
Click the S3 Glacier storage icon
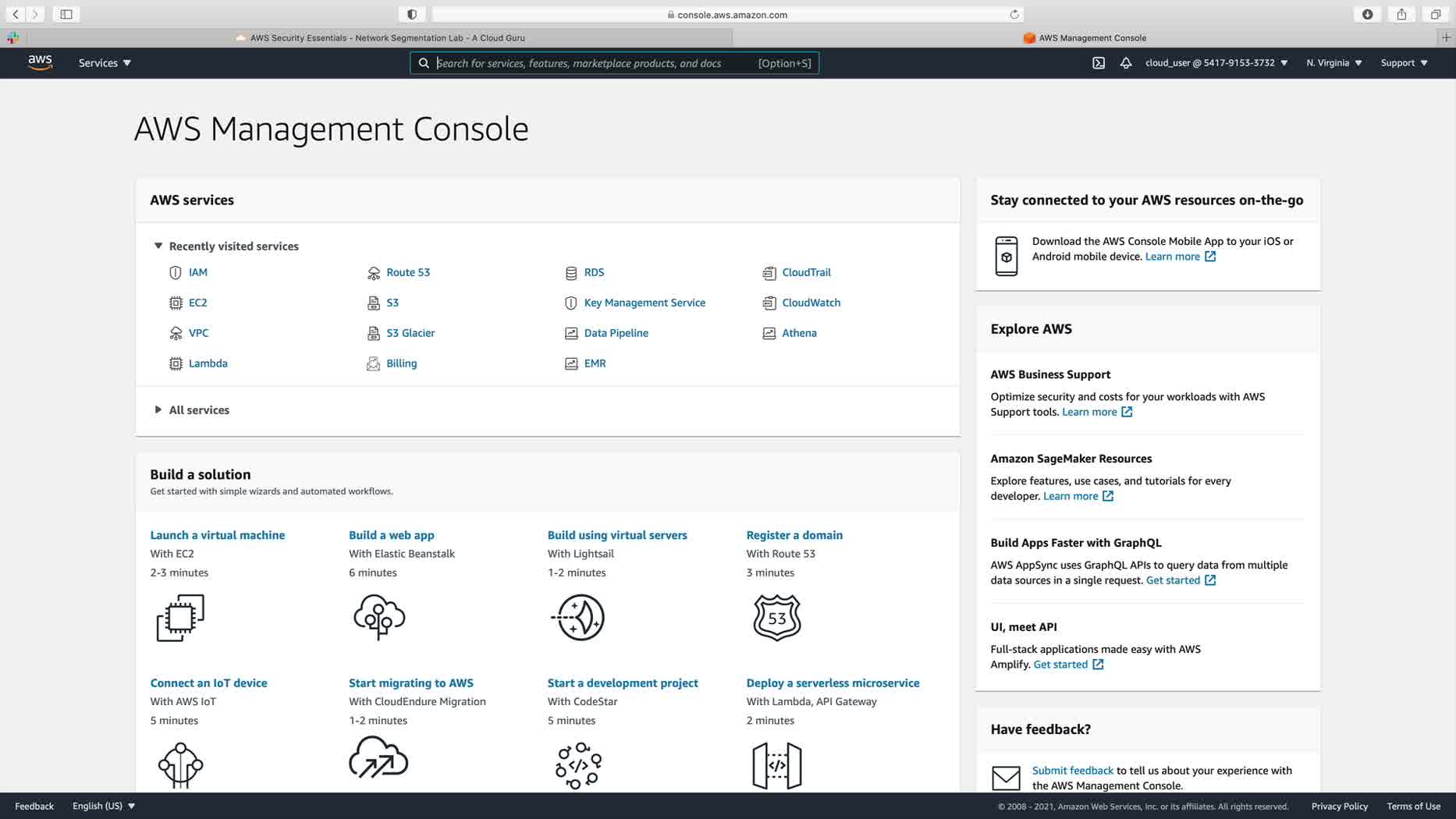pyautogui.click(x=374, y=333)
